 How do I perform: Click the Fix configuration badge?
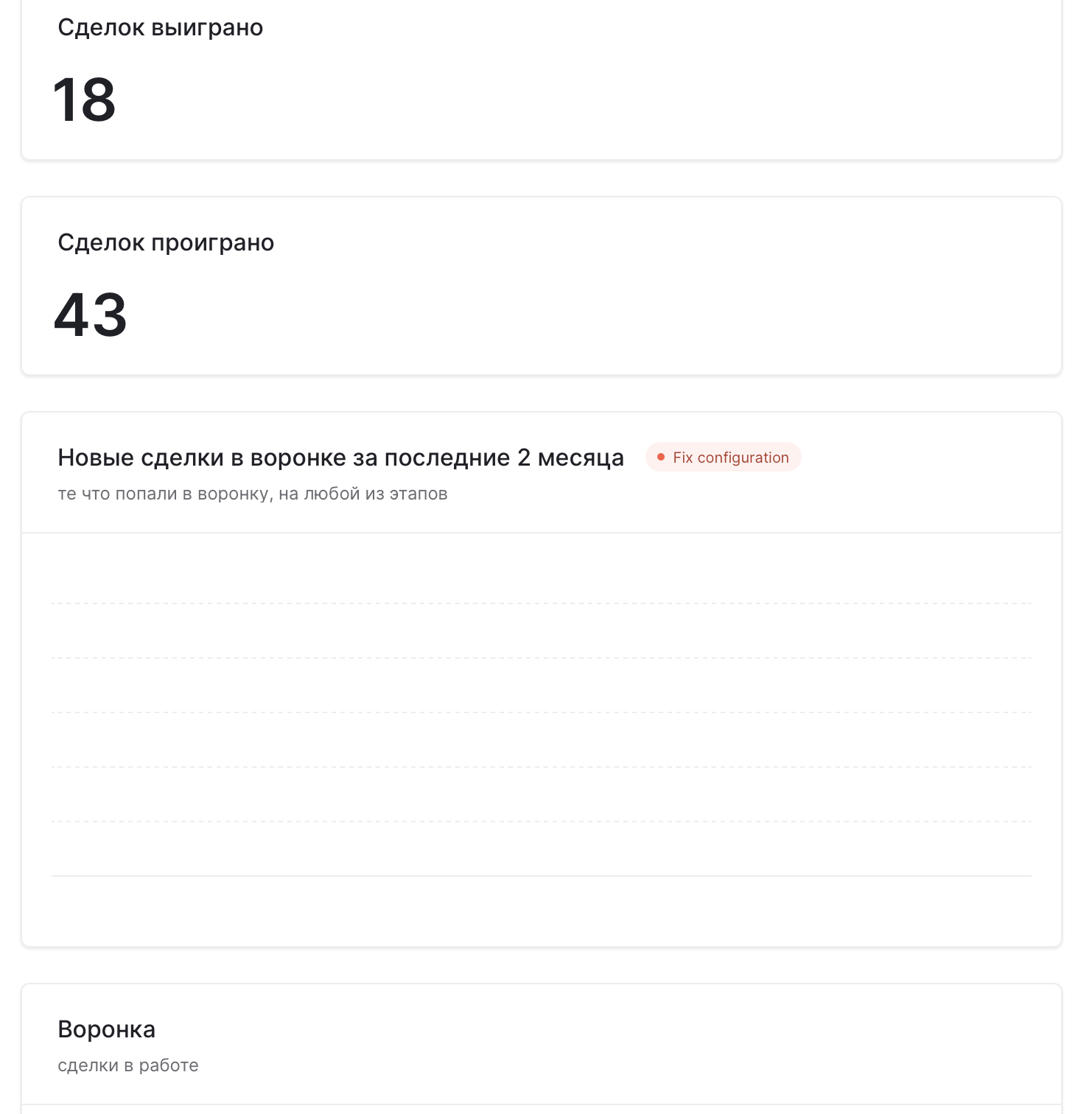[x=723, y=458]
